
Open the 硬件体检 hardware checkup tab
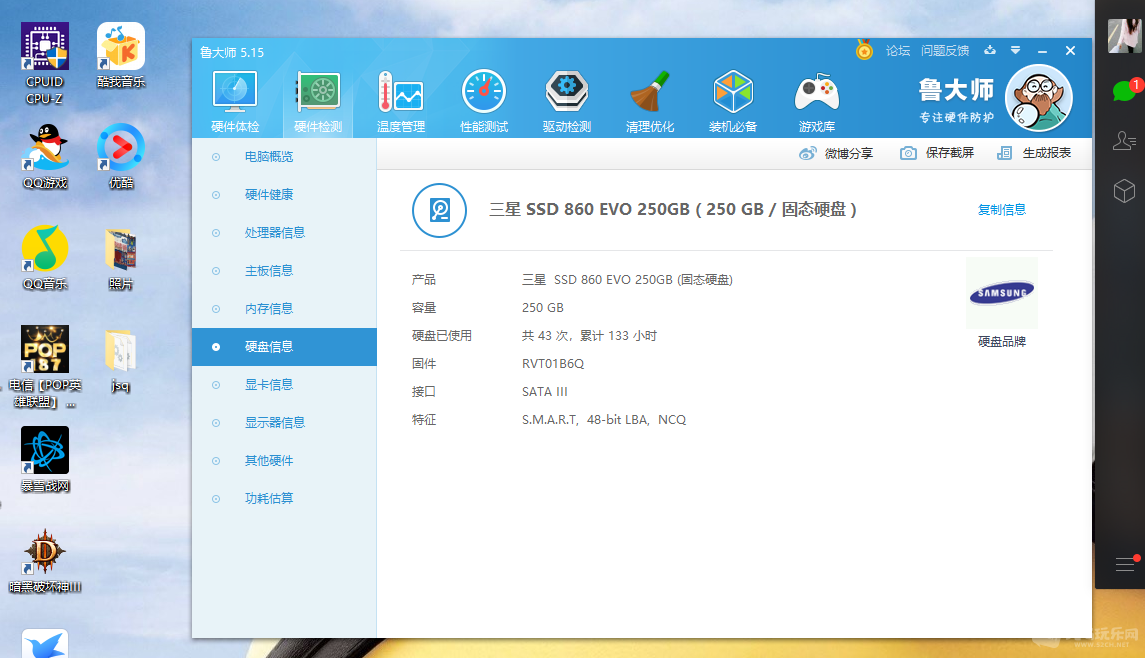pos(234,102)
